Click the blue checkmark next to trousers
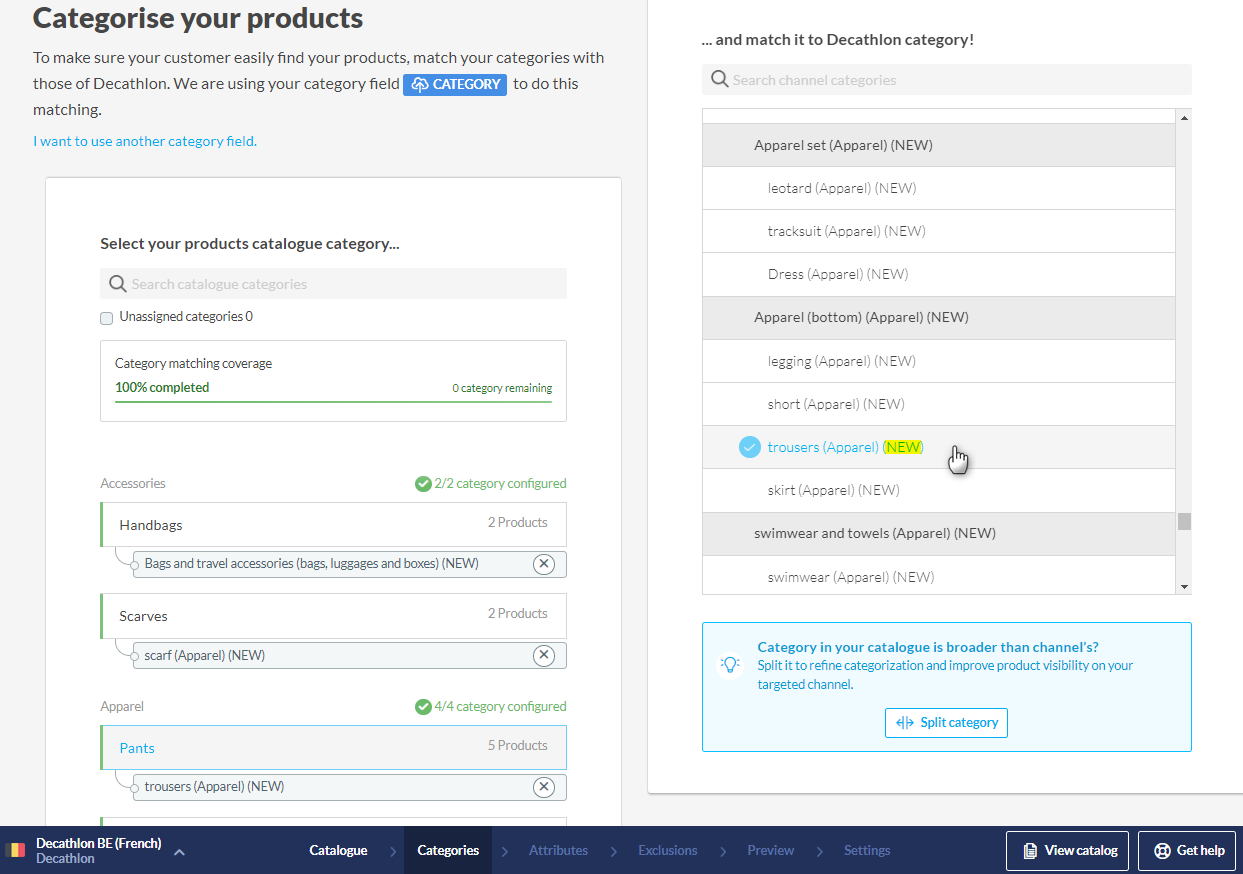Screen dimensions: 1243x874 pyautogui.click(x=750, y=447)
